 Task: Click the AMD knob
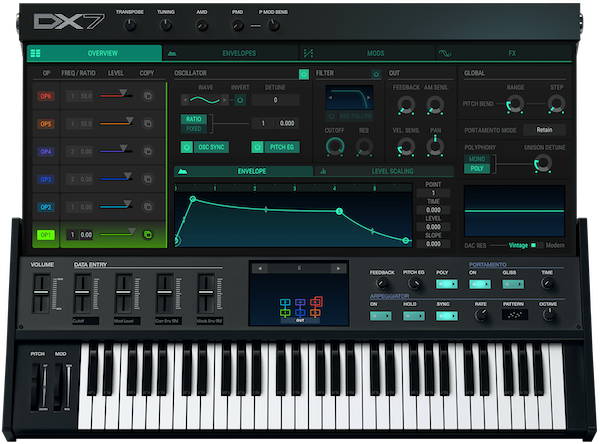(202, 26)
